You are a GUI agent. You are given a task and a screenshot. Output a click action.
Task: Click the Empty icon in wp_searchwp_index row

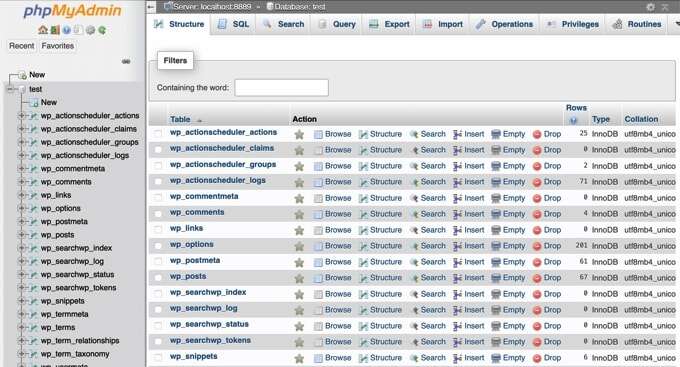pos(496,294)
